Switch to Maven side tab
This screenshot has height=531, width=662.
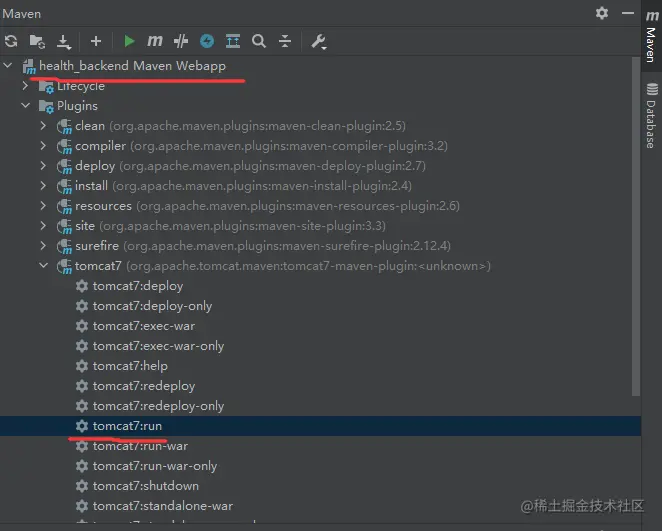(651, 36)
